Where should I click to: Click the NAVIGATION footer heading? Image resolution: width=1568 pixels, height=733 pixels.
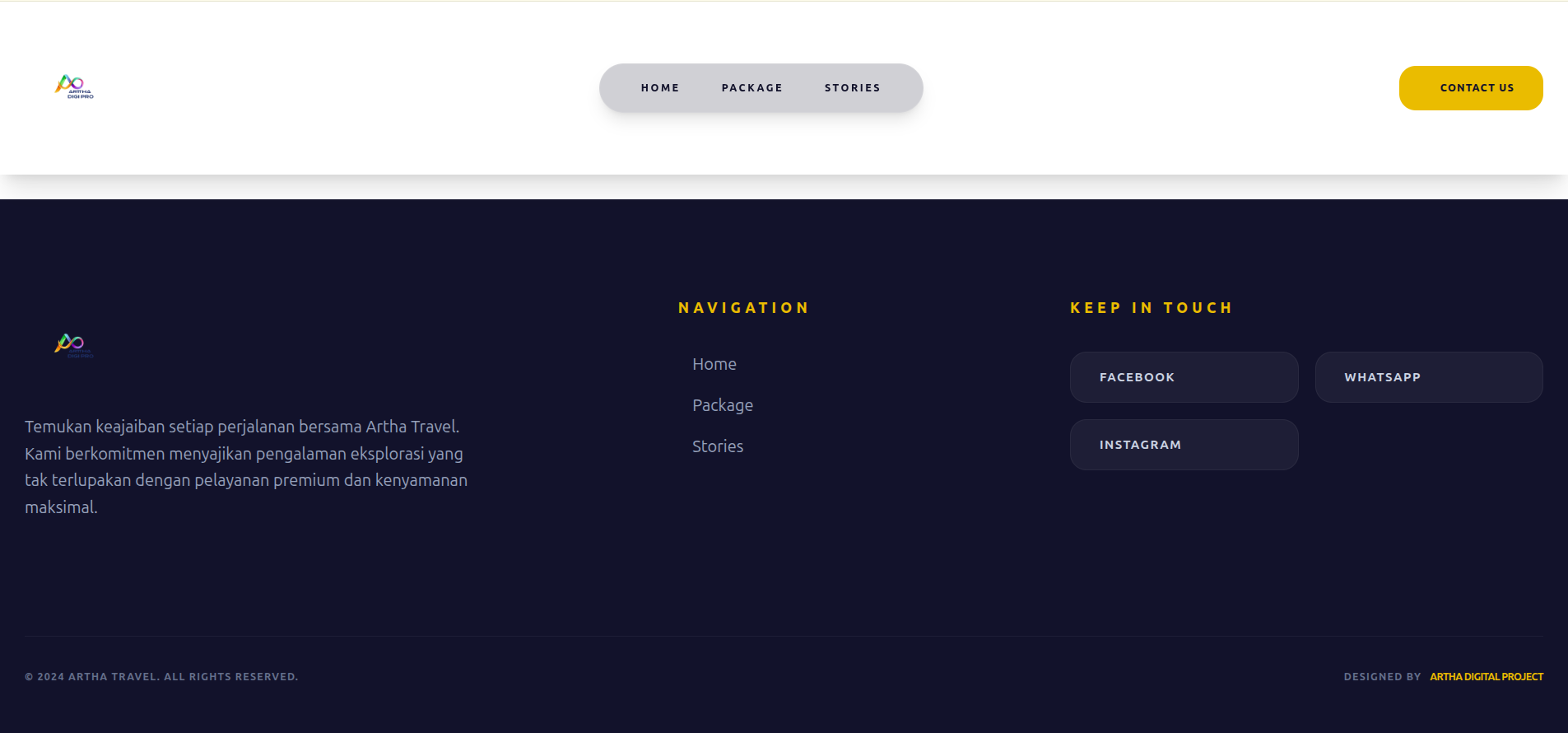click(x=743, y=308)
